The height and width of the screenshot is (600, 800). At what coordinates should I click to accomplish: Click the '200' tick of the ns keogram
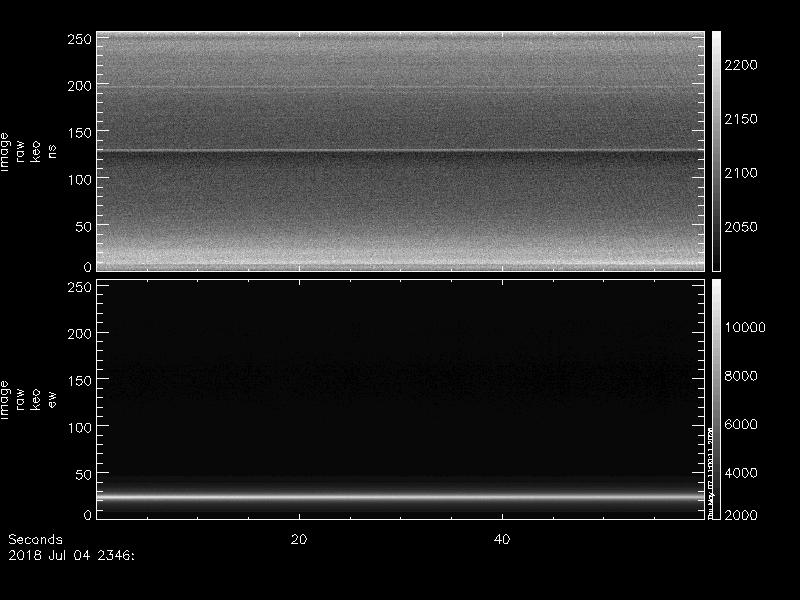pyautogui.click(x=79, y=86)
